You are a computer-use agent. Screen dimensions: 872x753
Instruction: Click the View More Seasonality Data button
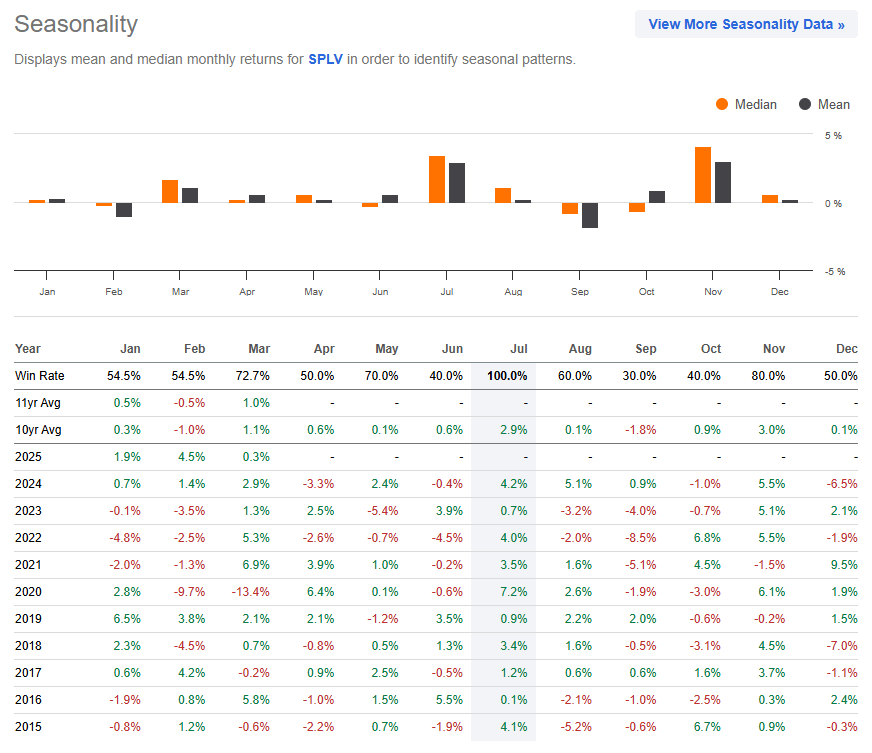click(x=746, y=23)
